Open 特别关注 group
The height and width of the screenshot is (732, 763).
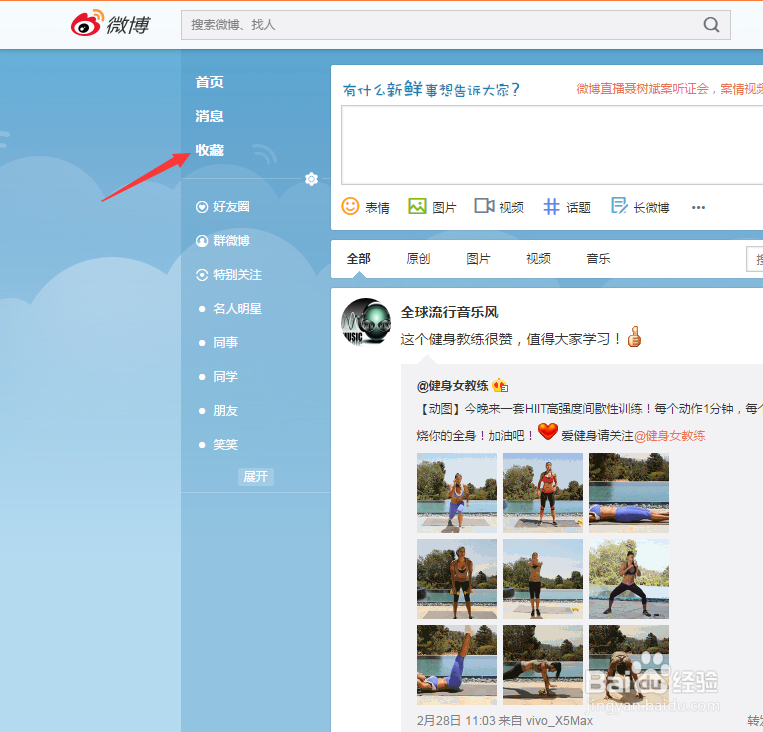[229, 275]
